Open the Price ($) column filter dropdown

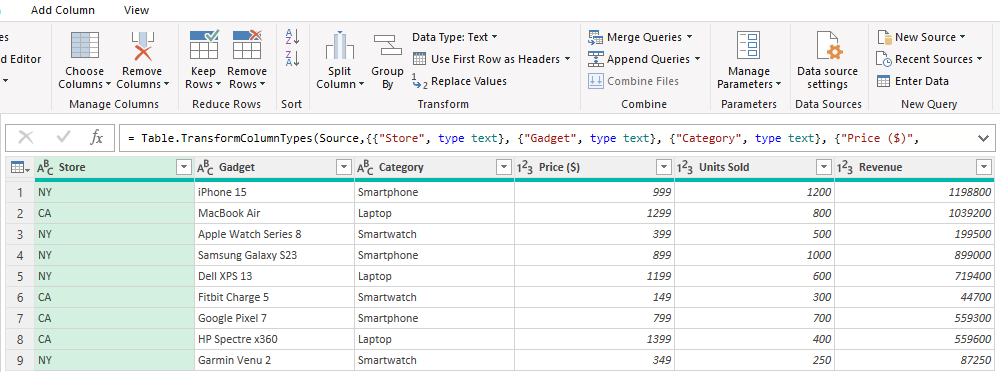[664, 167]
